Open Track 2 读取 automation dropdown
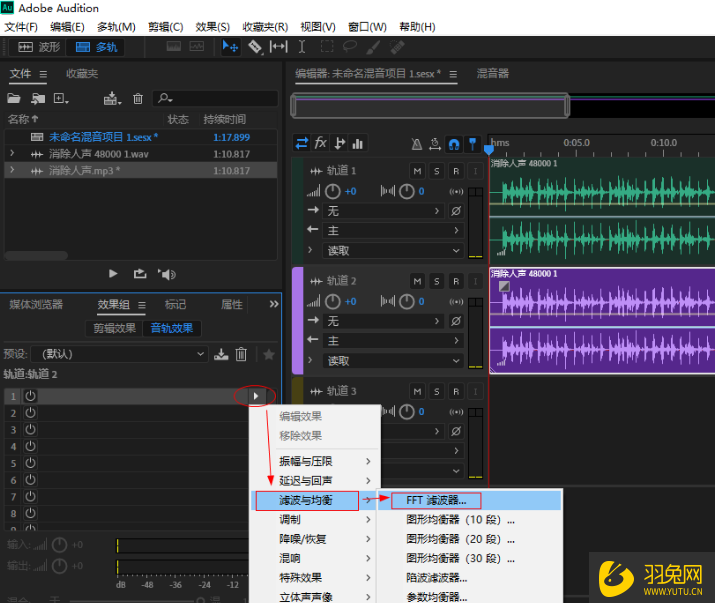715x603 pixels. 393,361
